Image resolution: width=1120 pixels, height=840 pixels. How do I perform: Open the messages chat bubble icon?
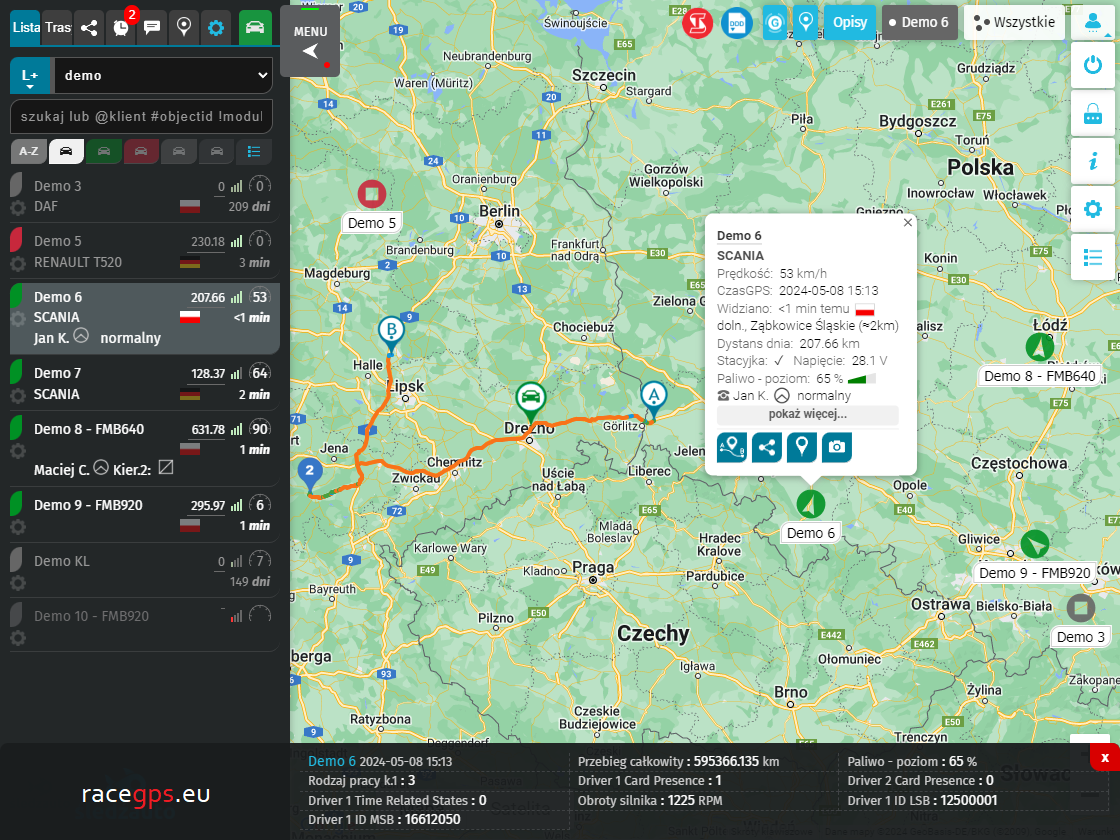pyautogui.click(x=152, y=27)
